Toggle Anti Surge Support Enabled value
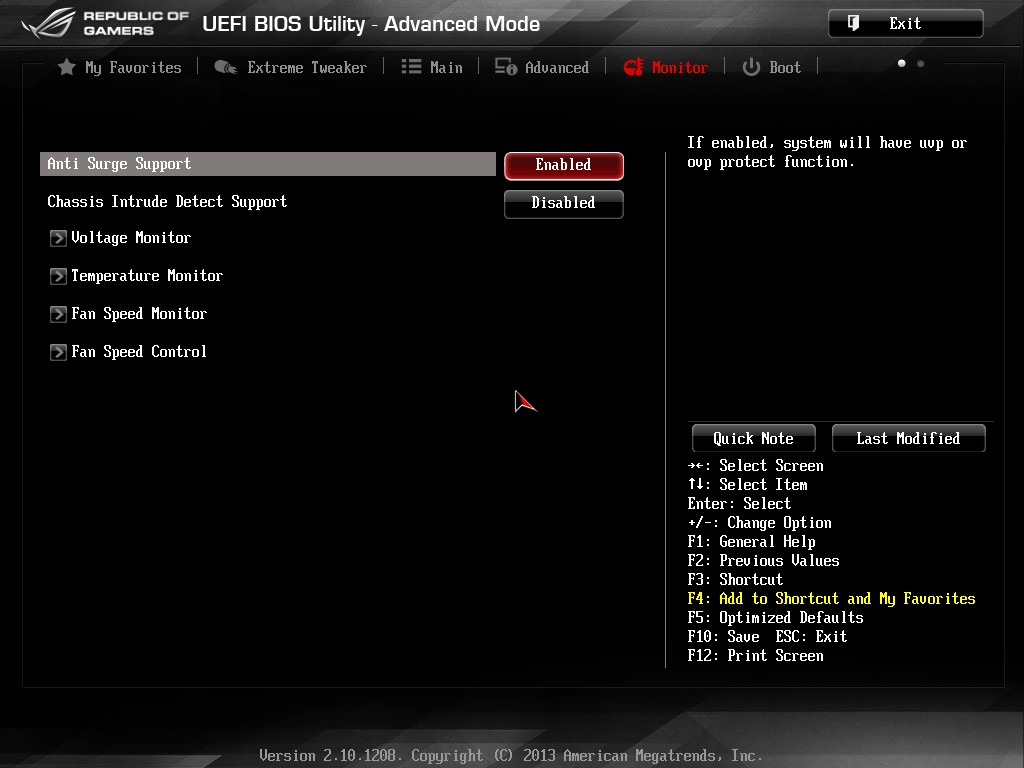The height and width of the screenshot is (768, 1024). point(564,165)
